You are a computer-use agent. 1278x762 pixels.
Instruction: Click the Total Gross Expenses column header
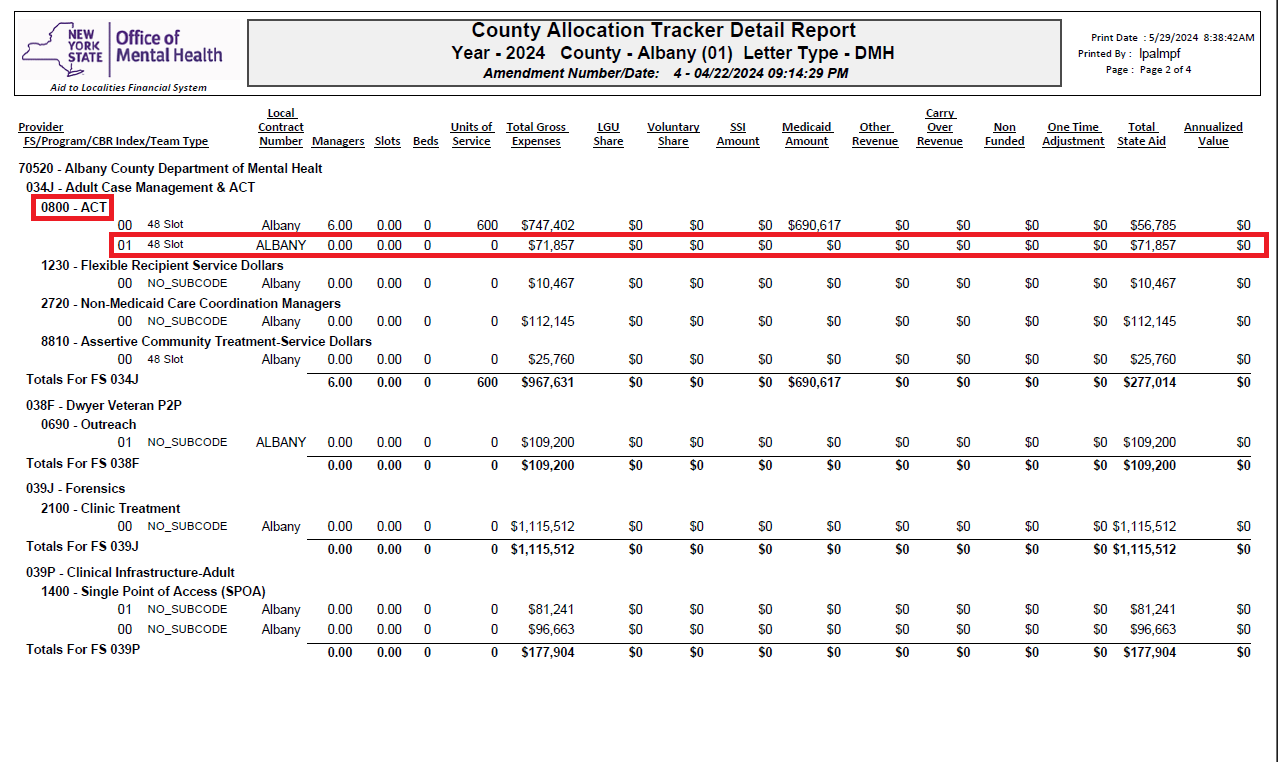coord(536,134)
